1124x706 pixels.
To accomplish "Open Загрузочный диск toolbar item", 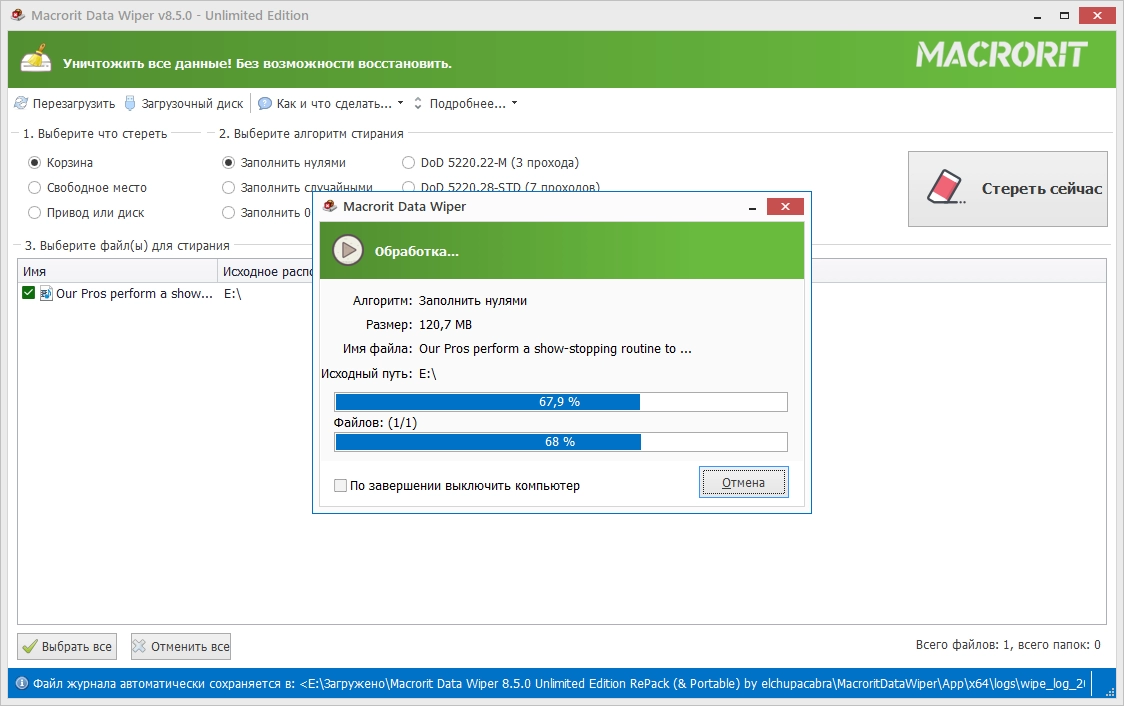I will (184, 103).
